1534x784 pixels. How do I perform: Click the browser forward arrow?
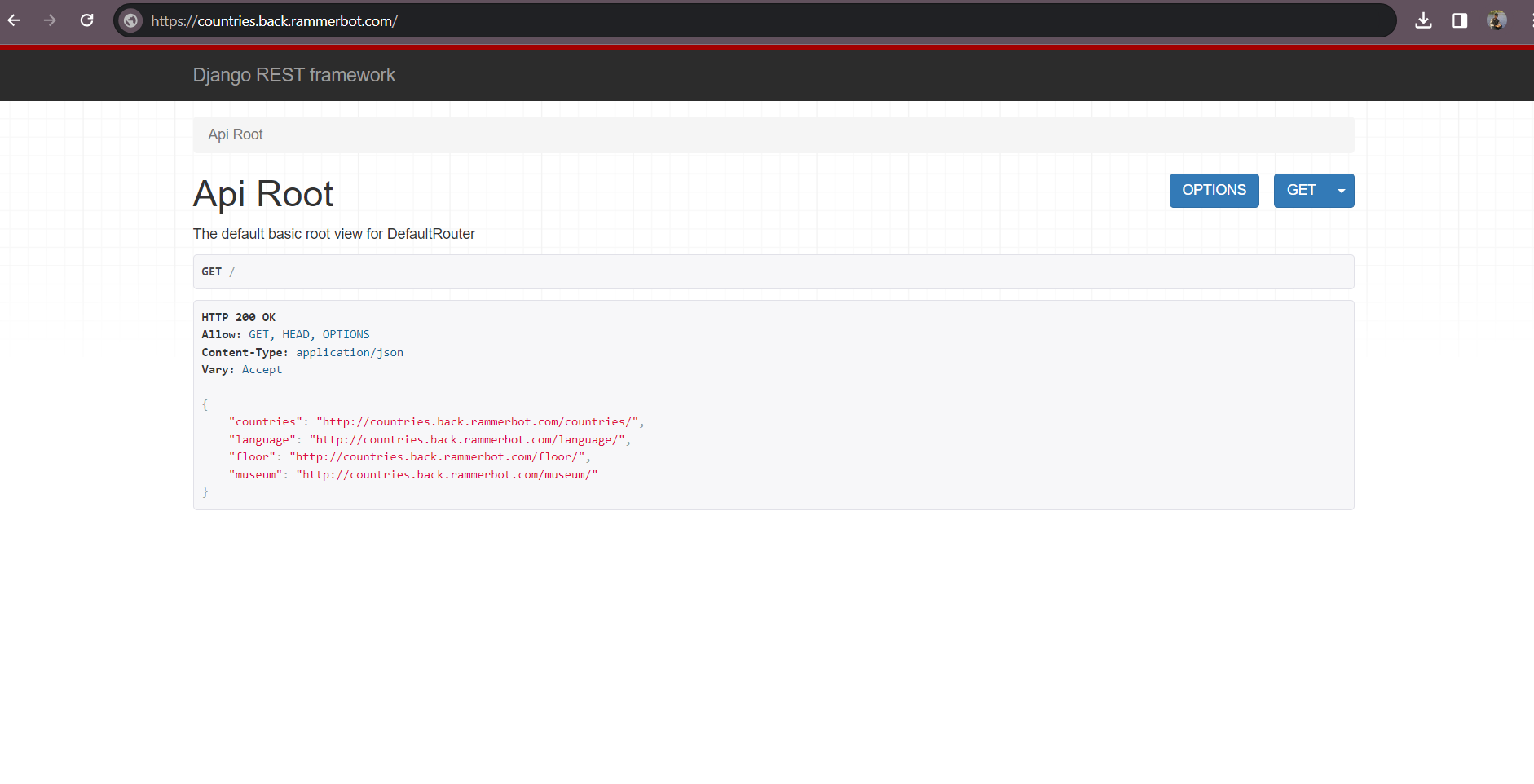51,20
